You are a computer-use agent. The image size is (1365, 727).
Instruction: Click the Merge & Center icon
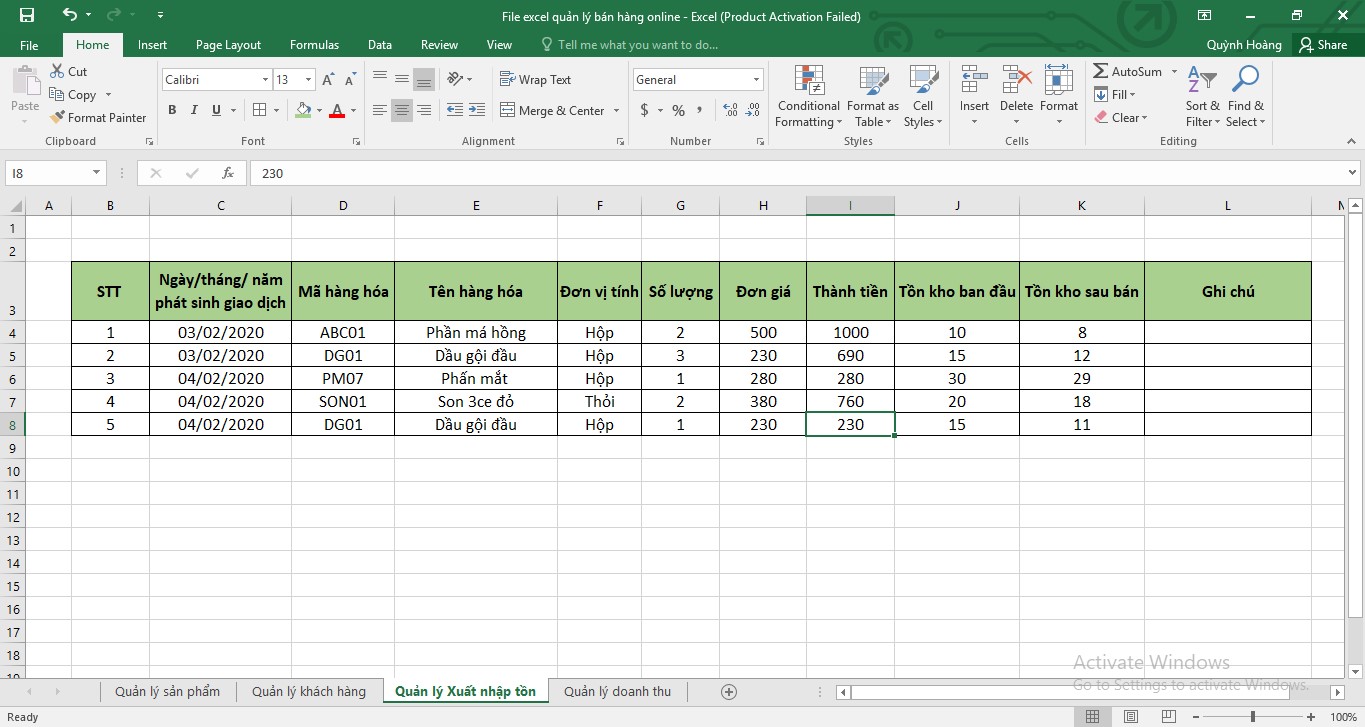click(552, 111)
